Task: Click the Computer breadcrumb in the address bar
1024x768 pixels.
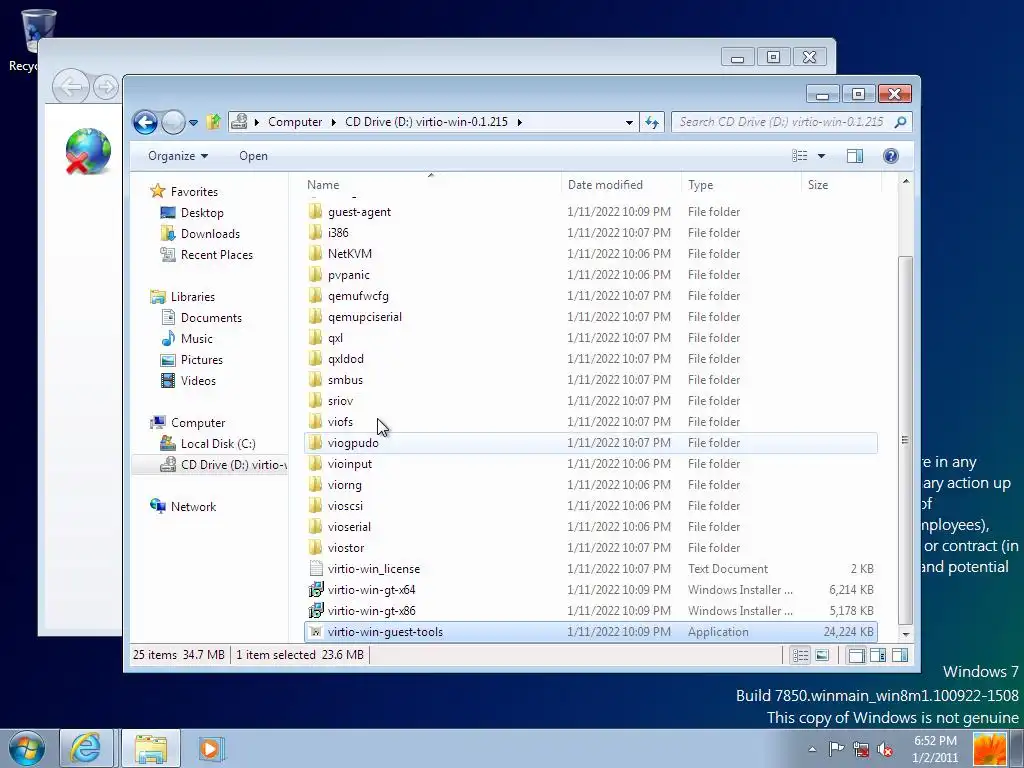Action: 295,122
